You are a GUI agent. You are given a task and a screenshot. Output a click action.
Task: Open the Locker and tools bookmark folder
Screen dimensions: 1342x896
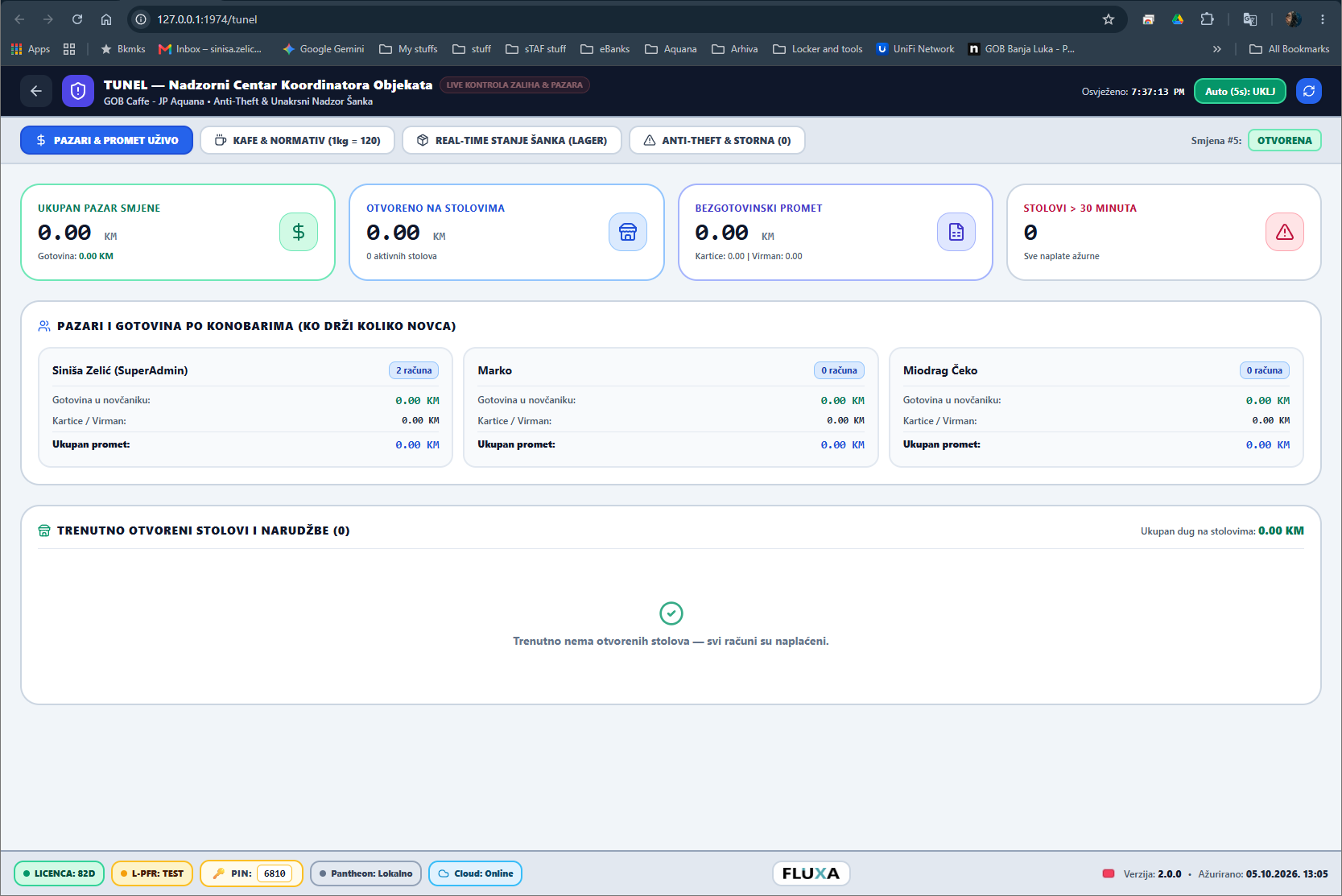tap(818, 49)
